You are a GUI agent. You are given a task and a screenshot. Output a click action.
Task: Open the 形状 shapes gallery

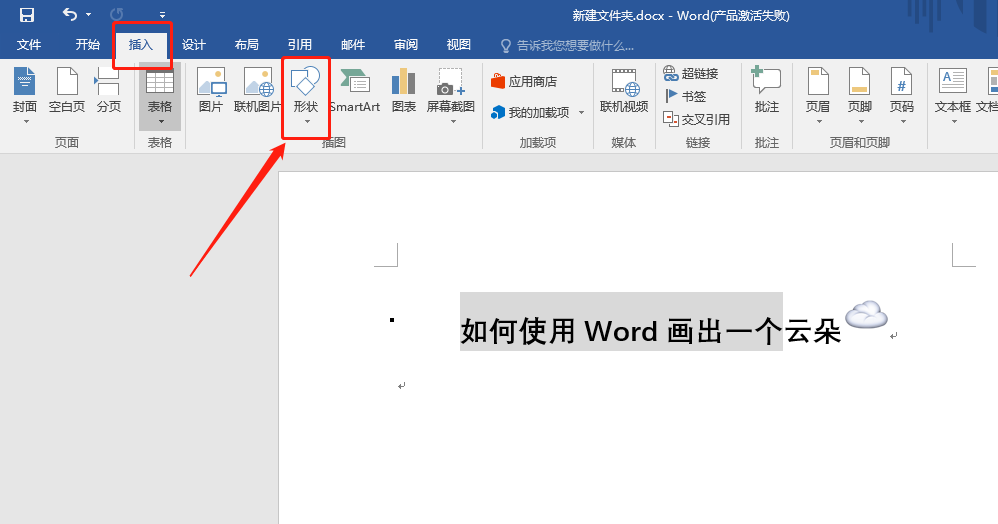click(306, 90)
